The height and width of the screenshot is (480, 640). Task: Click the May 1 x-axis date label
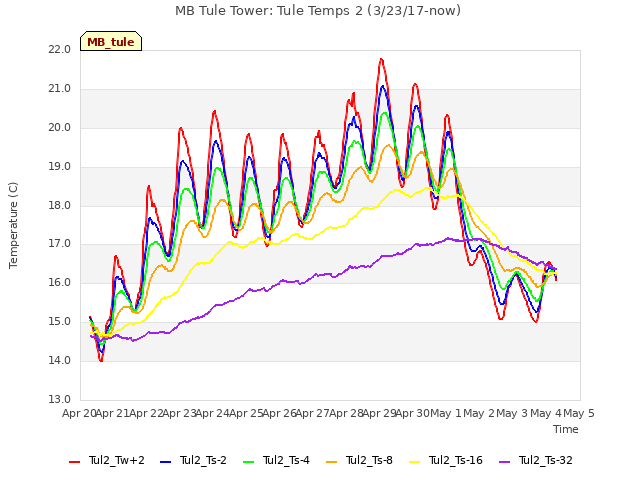[x=446, y=413]
